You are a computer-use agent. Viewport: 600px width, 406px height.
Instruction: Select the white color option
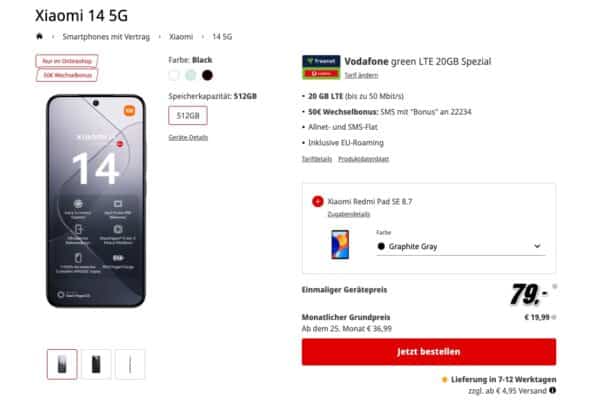point(174,75)
